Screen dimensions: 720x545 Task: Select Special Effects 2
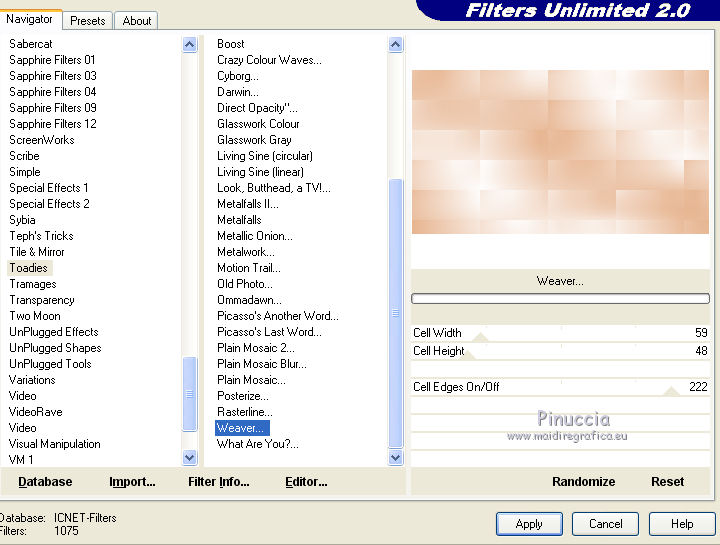49,204
